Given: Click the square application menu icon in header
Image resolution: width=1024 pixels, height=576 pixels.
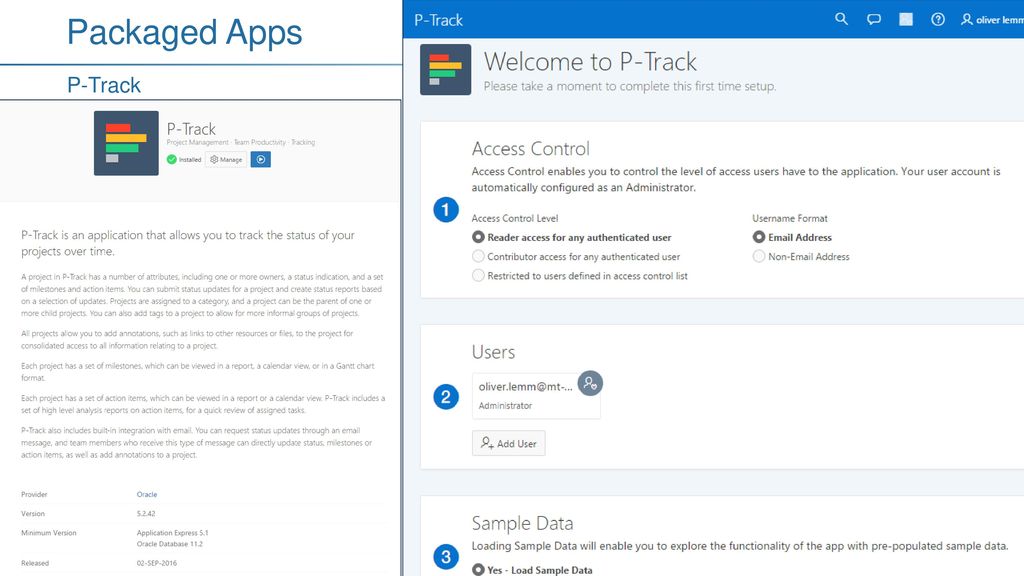Looking at the screenshot, I should coord(906,20).
